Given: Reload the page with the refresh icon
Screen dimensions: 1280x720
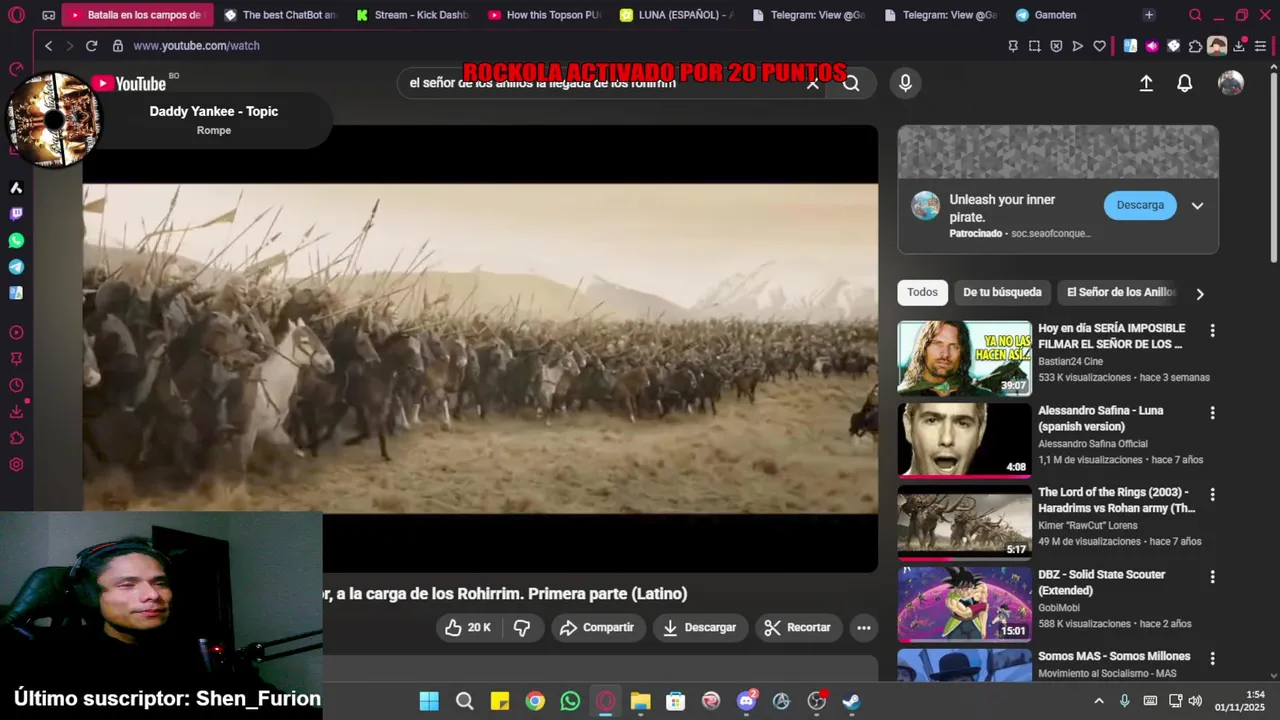Looking at the screenshot, I should click(x=91, y=46).
